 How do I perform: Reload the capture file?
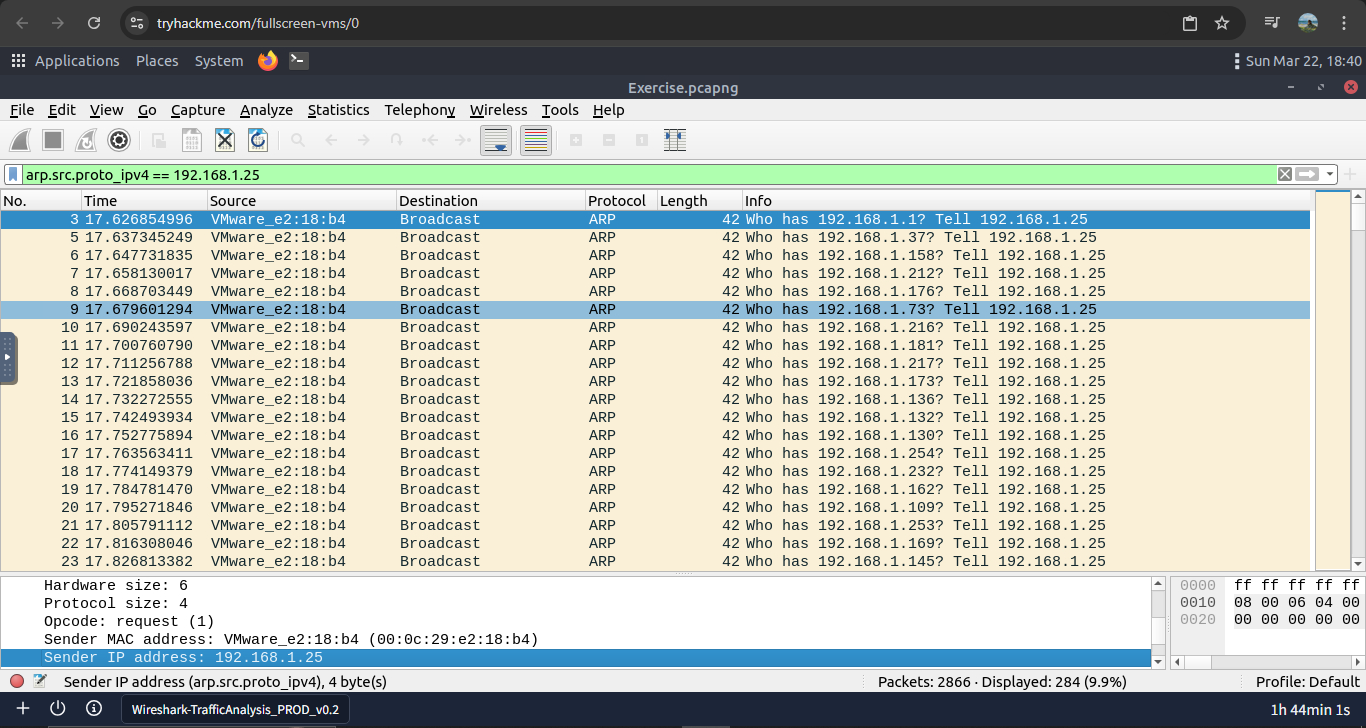click(x=258, y=141)
